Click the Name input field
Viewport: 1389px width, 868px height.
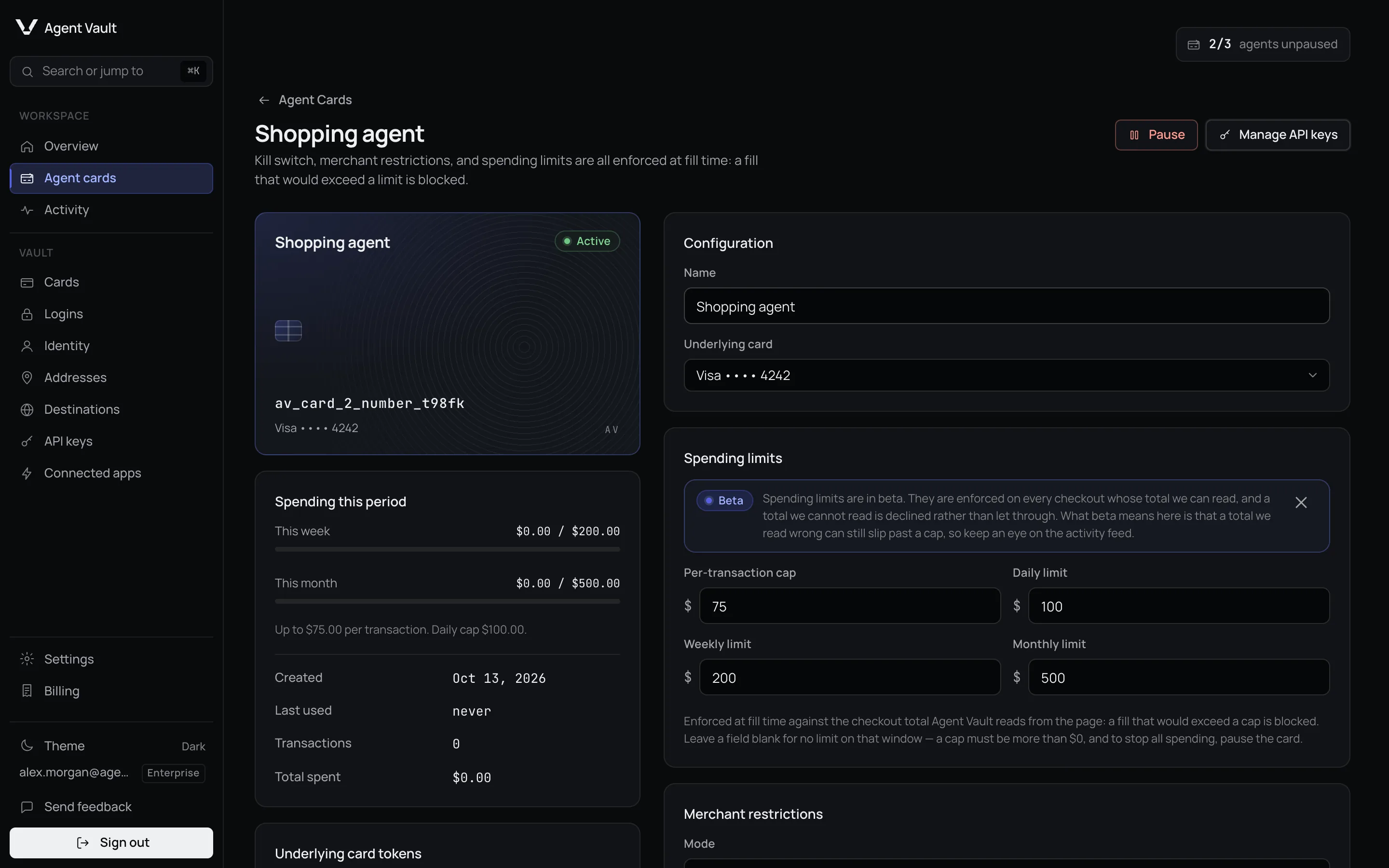1006,306
